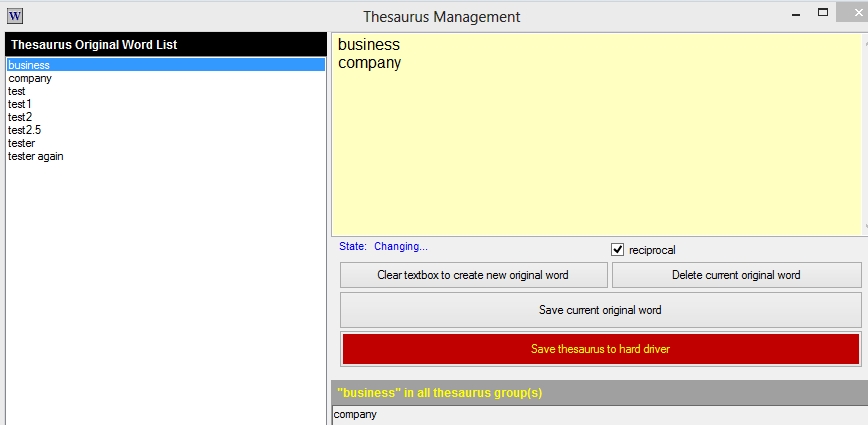Choose 'test' from the word list
The height and width of the screenshot is (425, 868).
point(17,91)
